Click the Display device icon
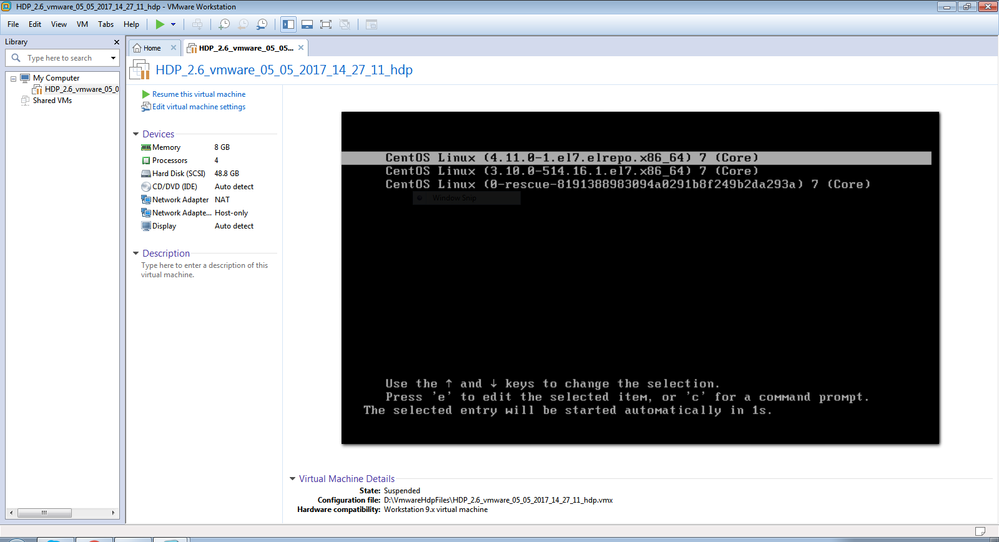999x542 pixels. [x=146, y=226]
